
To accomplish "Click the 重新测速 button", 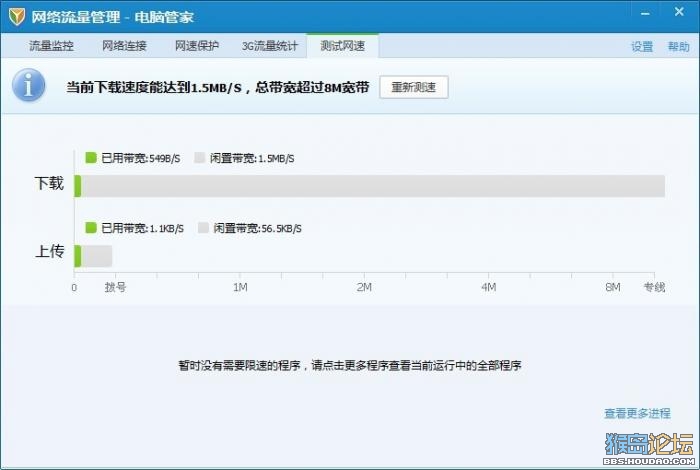I will tap(414, 87).
